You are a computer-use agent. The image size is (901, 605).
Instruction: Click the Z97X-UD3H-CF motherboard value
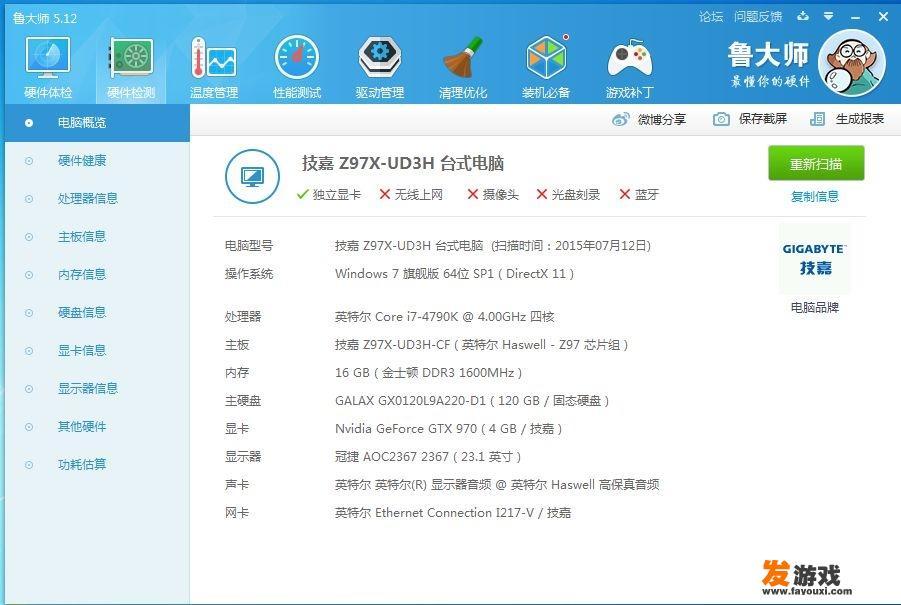(x=482, y=345)
